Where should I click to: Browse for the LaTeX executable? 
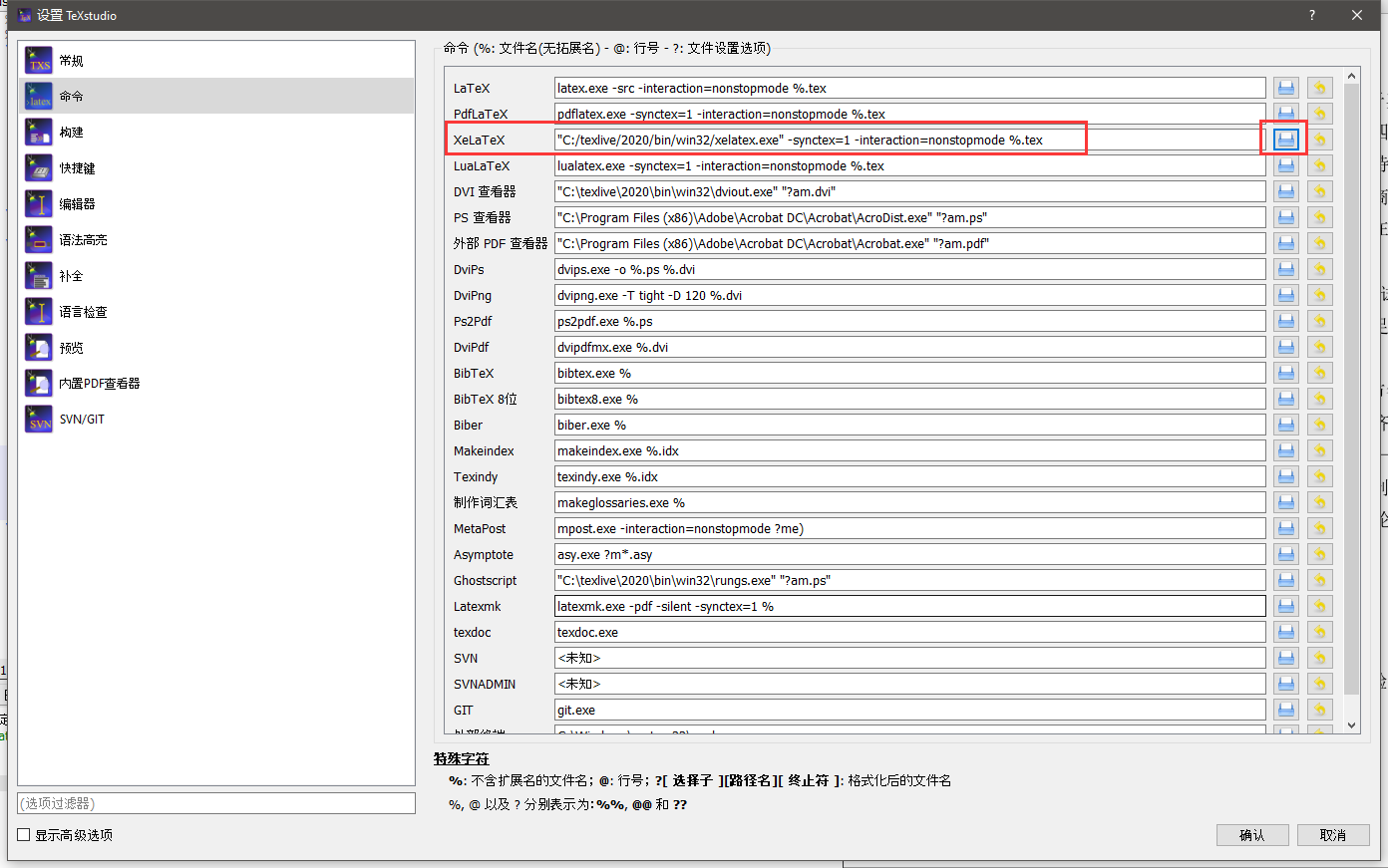(x=1285, y=87)
